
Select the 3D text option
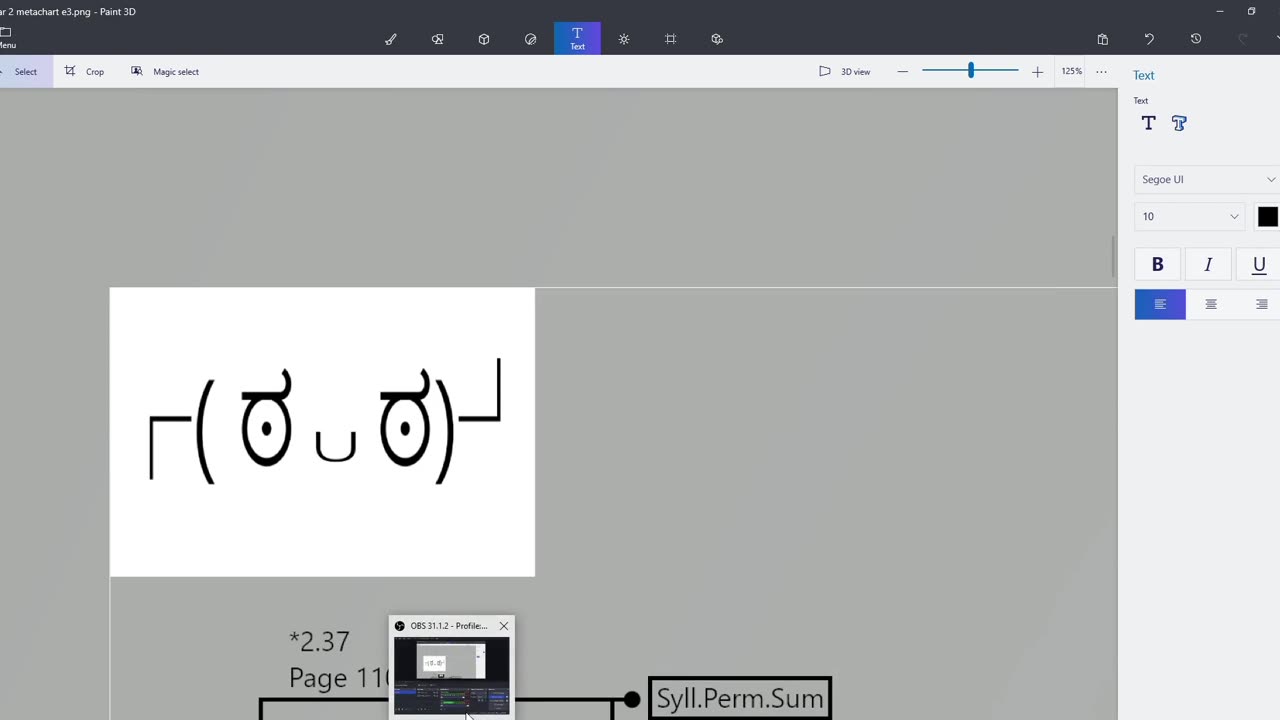[x=1179, y=123]
